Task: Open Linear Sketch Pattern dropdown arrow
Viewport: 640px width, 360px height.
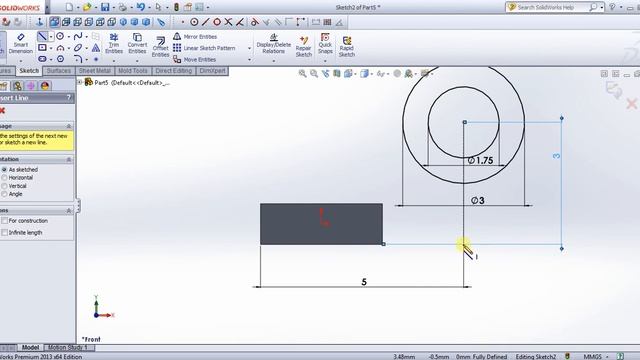Action: (249, 48)
